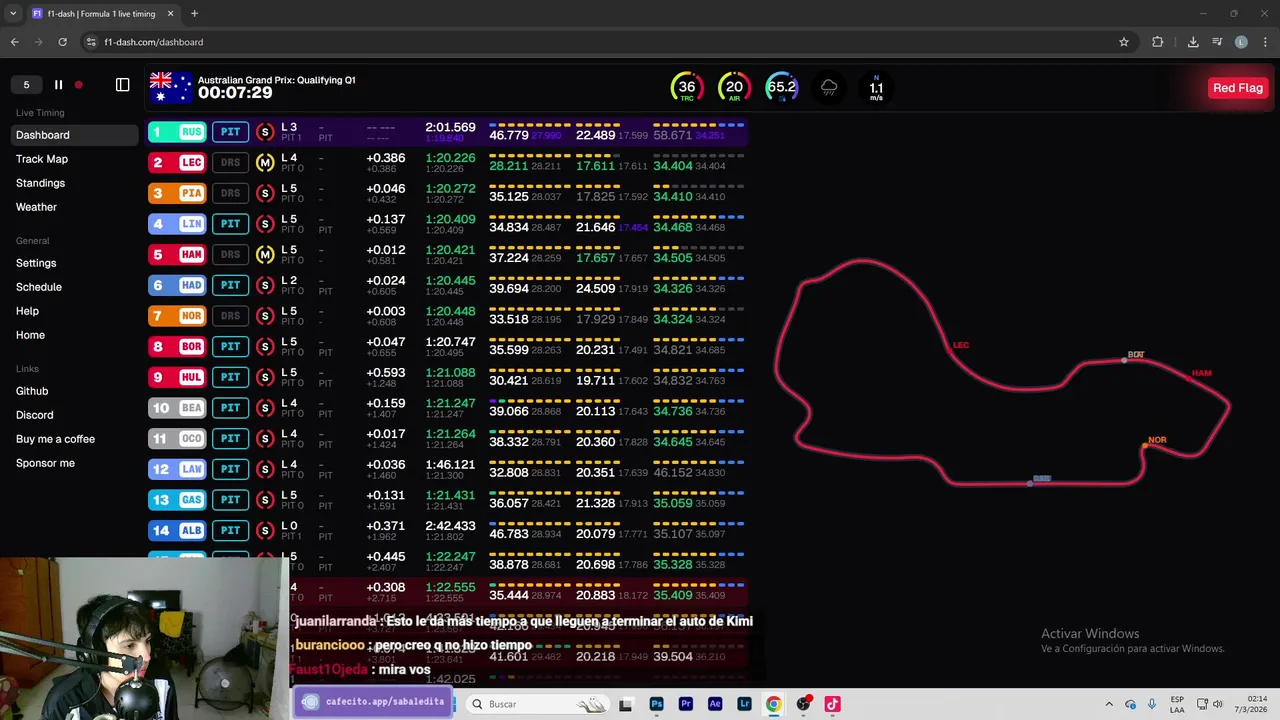Click the medium tyre icon in the LEC row

point(265,162)
